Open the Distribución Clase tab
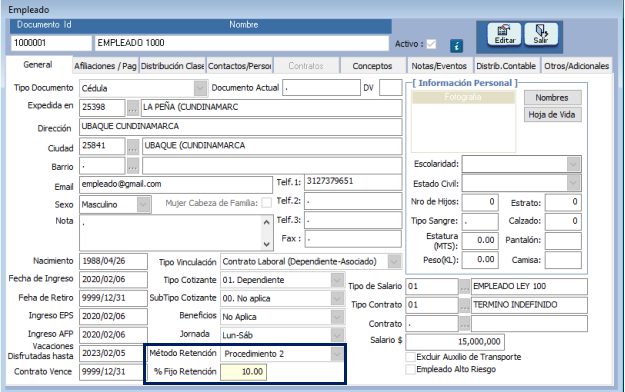625x392 pixels. (172, 66)
